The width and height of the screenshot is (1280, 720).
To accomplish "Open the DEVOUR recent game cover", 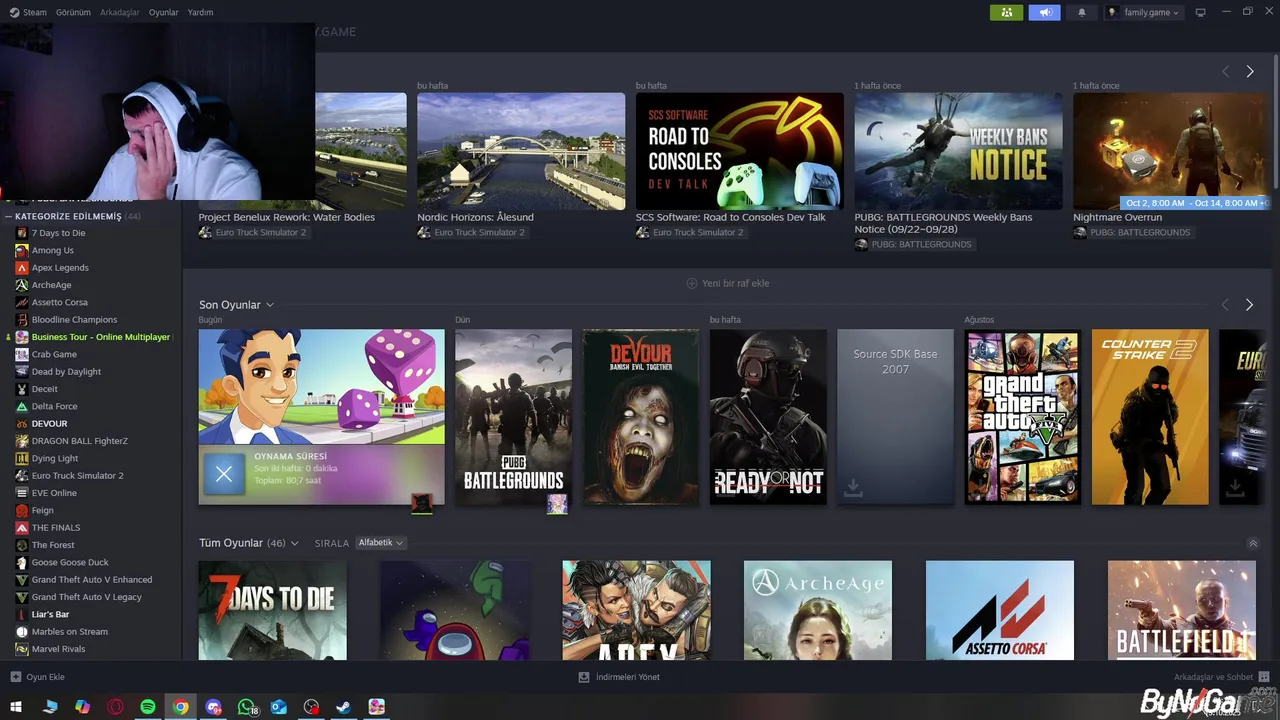I will coord(641,417).
